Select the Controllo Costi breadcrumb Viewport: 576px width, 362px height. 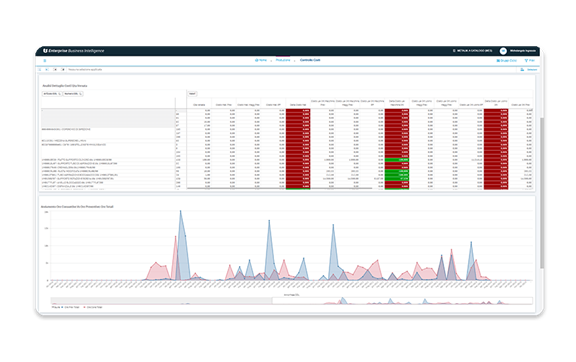point(310,60)
